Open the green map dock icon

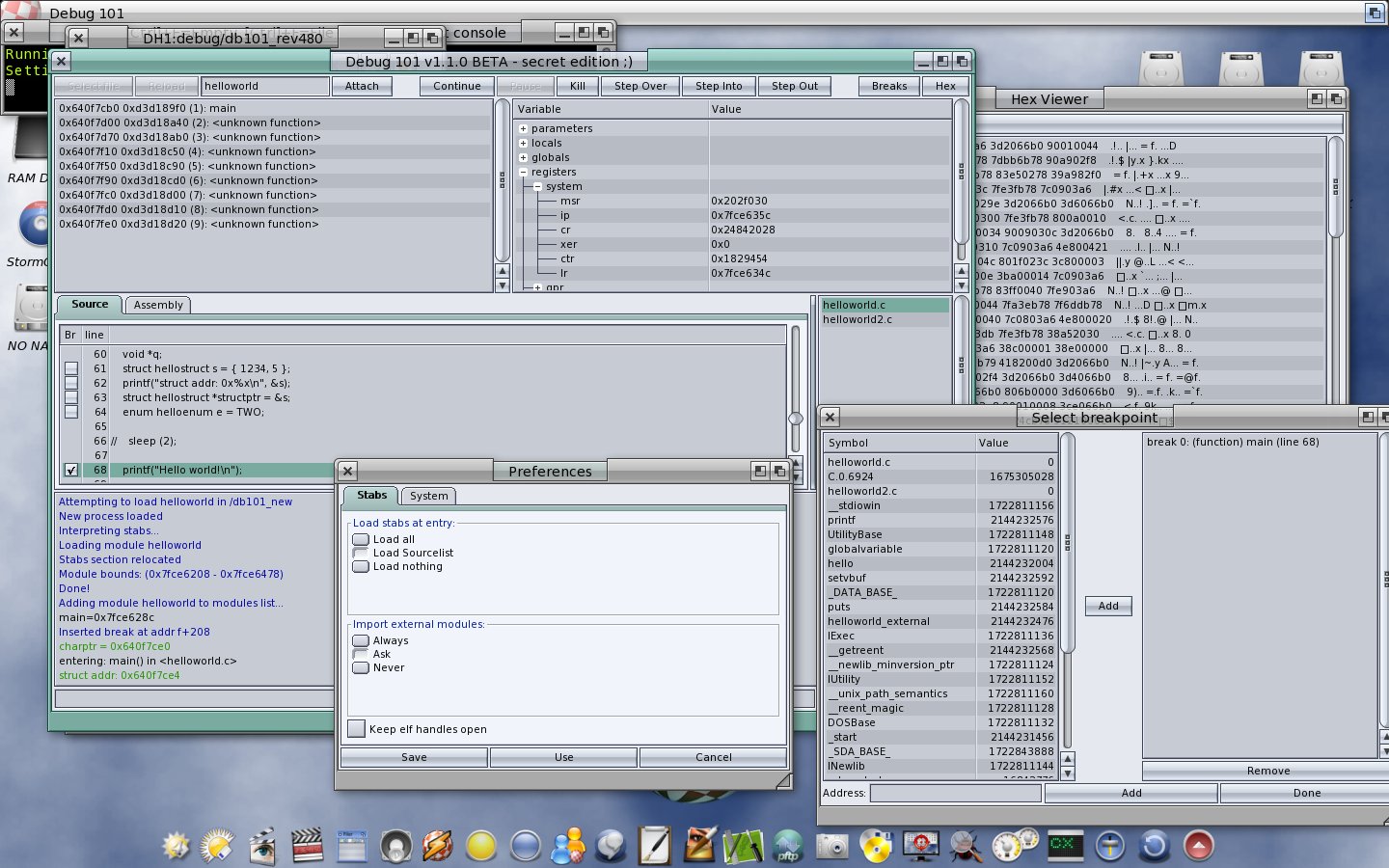(744, 846)
